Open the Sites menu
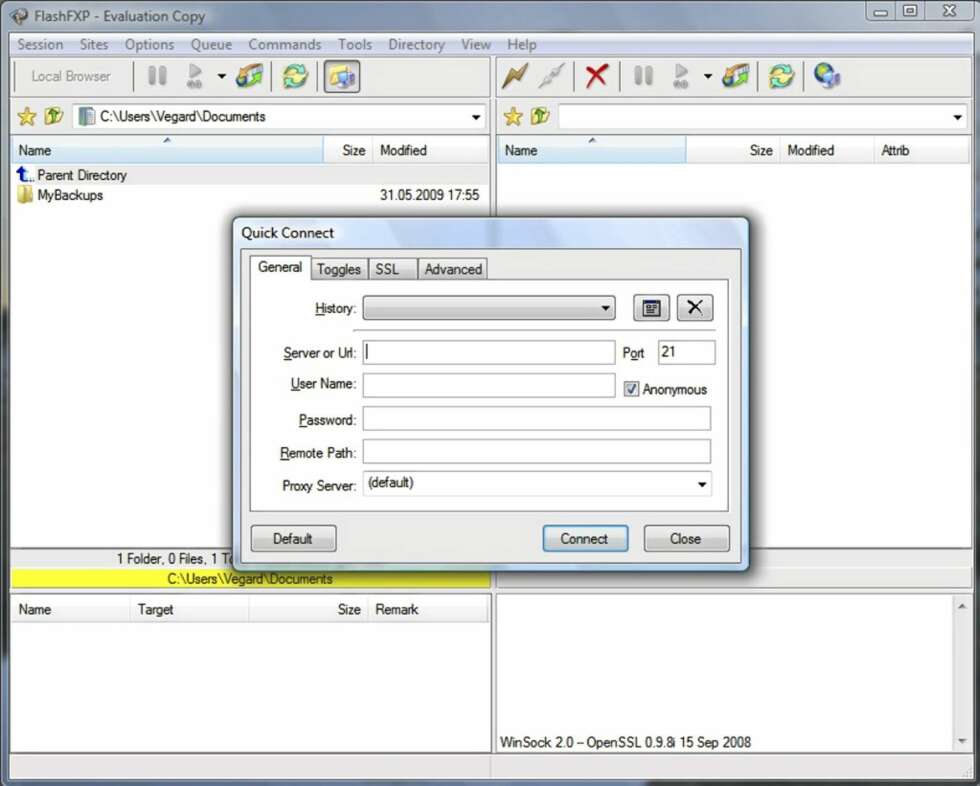980x786 pixels. tap(94, 44)
